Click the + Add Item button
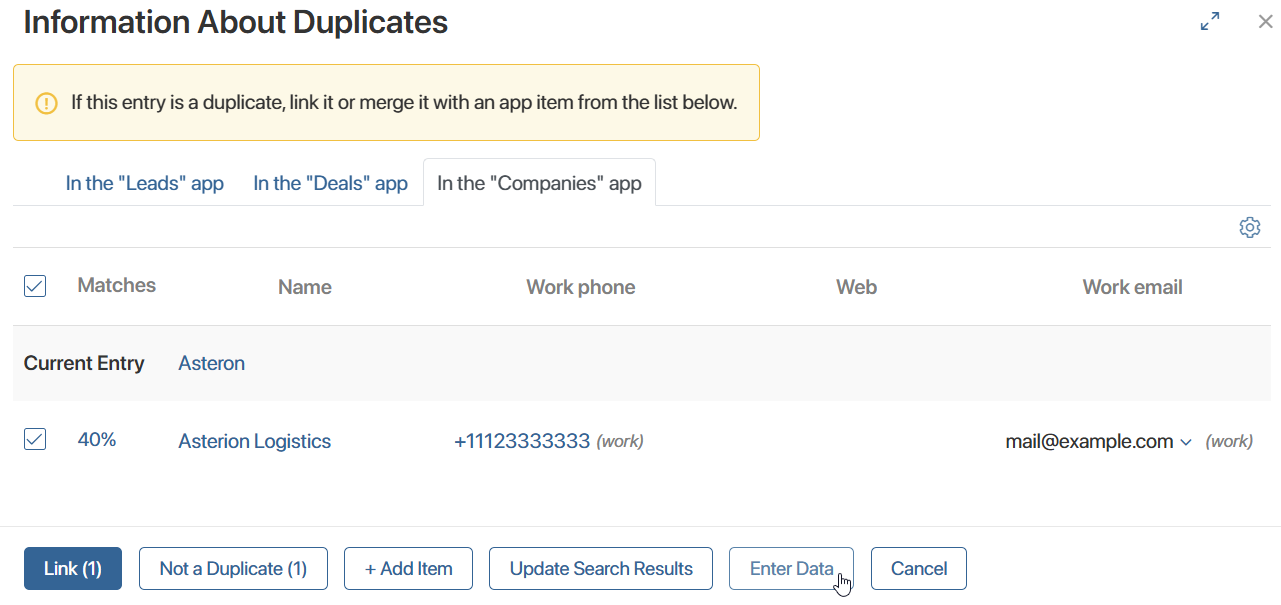Image resolution: width=1281 pixels, height=605 pixels. coord(408,568)
